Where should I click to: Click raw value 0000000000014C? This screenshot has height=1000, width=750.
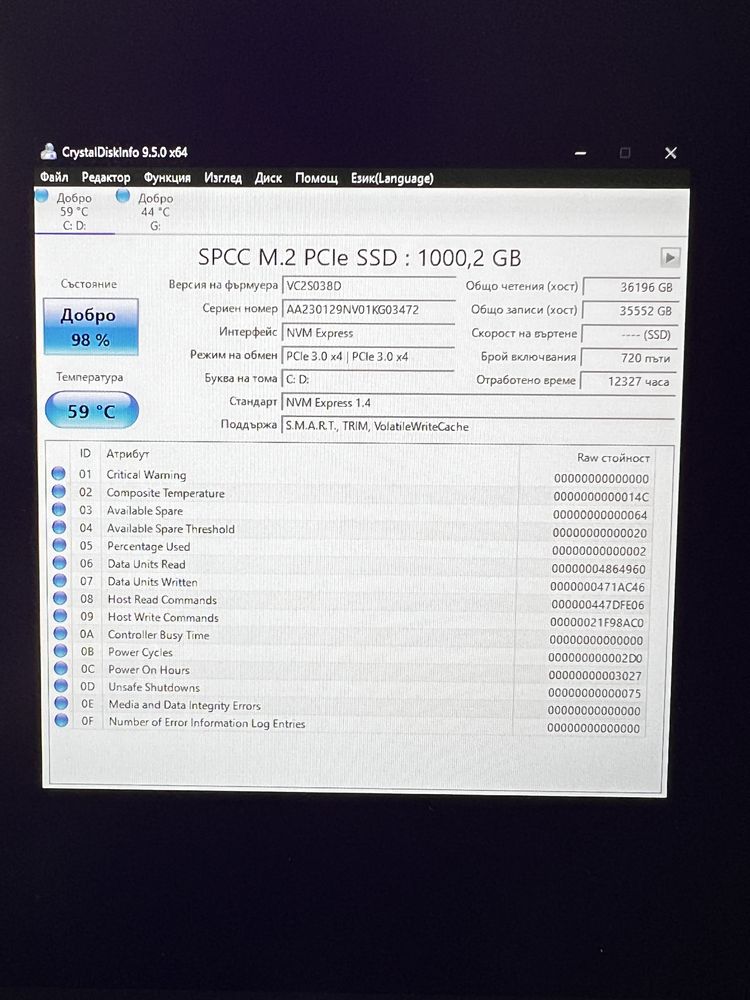point(601,497)
